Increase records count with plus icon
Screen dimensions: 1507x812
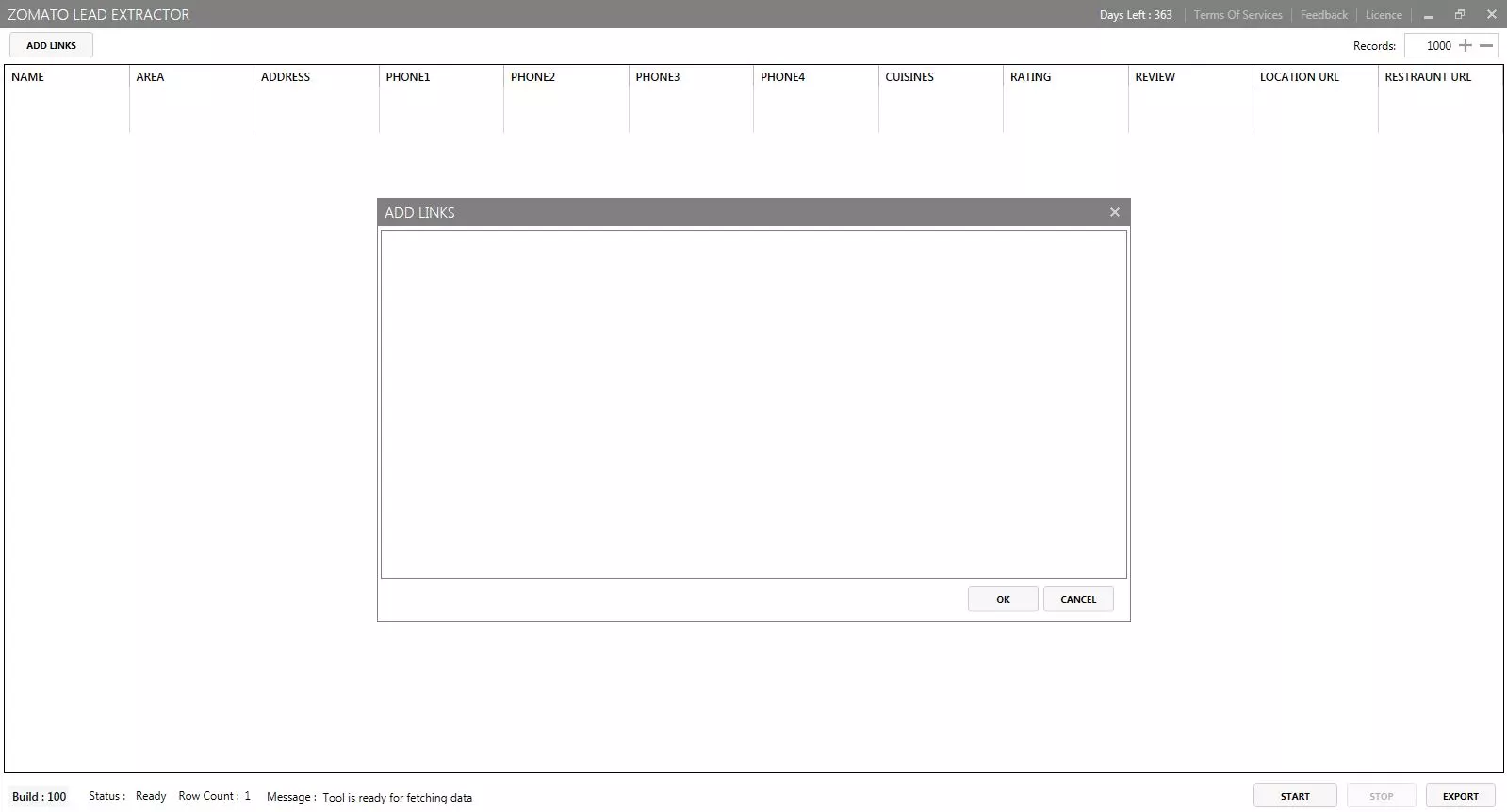pos(1465,45)
